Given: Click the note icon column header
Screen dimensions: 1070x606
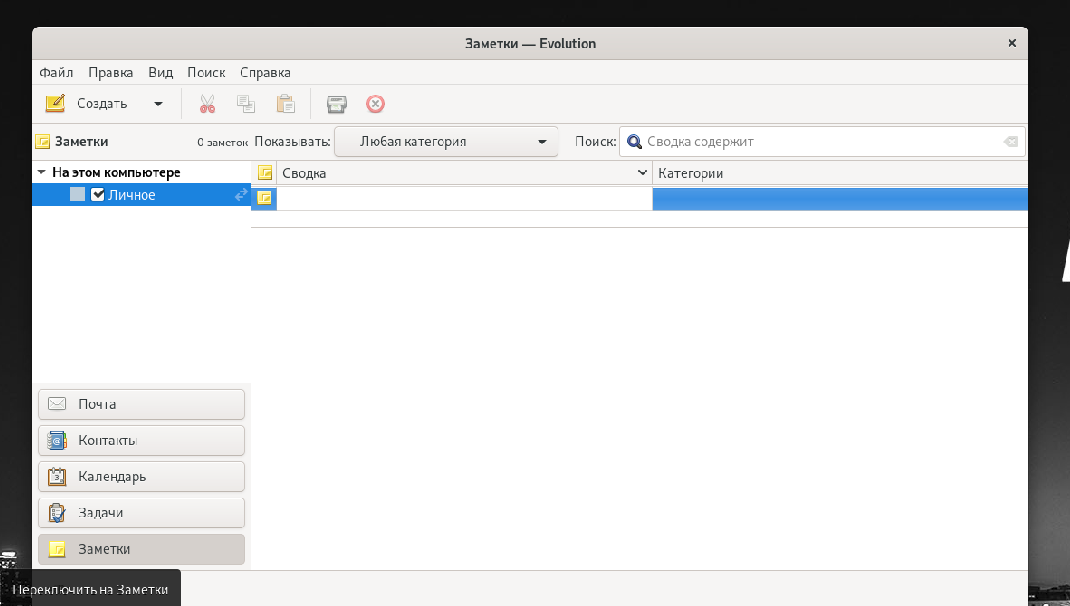Looking at the screenshot, I should tap(265, 173).
